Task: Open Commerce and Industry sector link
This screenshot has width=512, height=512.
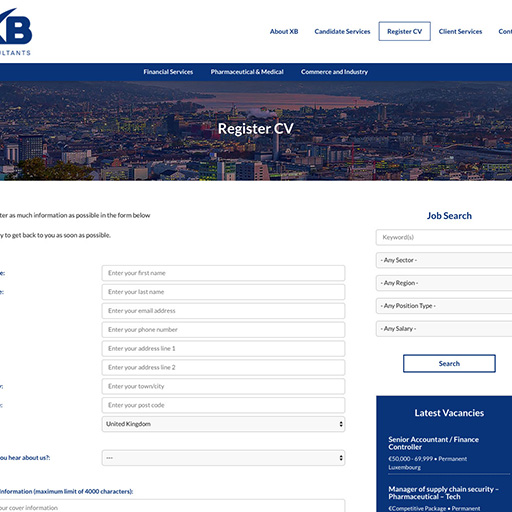Action: [334, 72]
